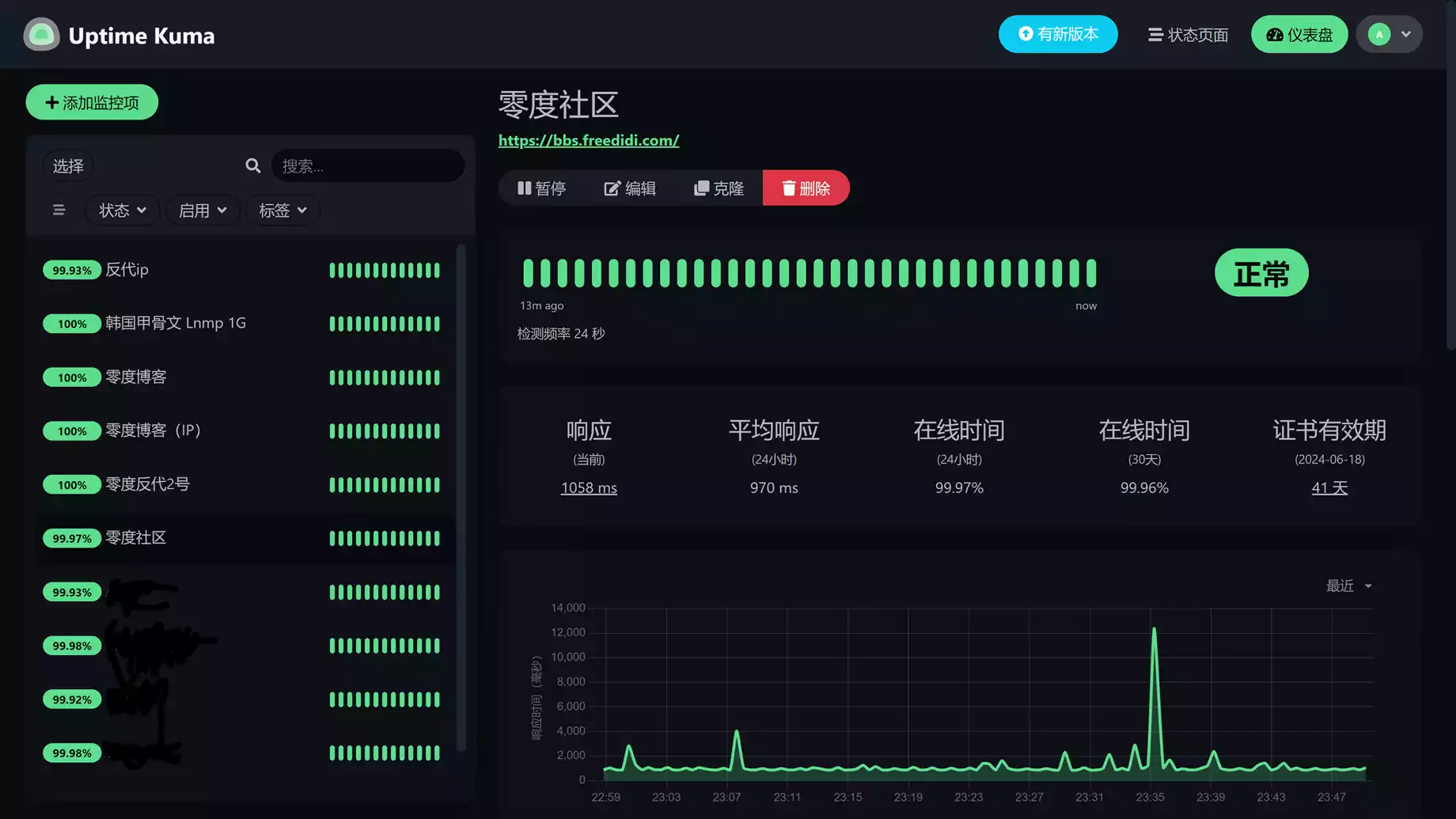Click the search magnifier icon
The image size is (1456, 819).
252,165
